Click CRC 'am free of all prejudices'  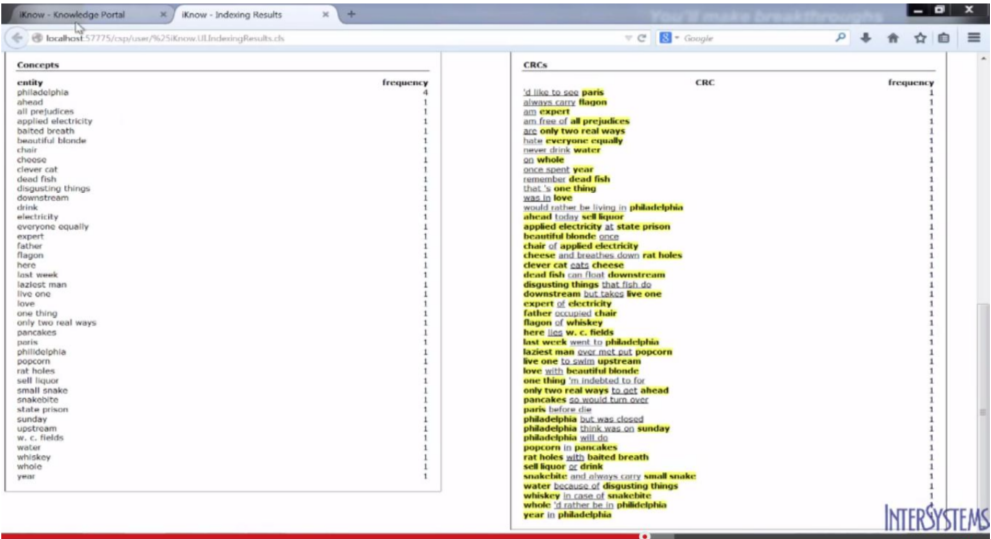(x=576, y=121)
